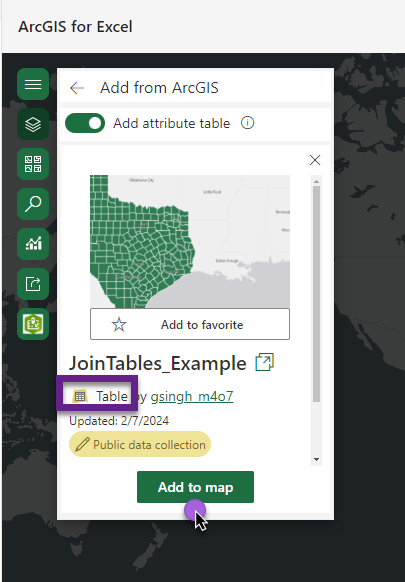Go back from Add from ArcGIS
Screen dimensions: 405x582
click(77, 88)
